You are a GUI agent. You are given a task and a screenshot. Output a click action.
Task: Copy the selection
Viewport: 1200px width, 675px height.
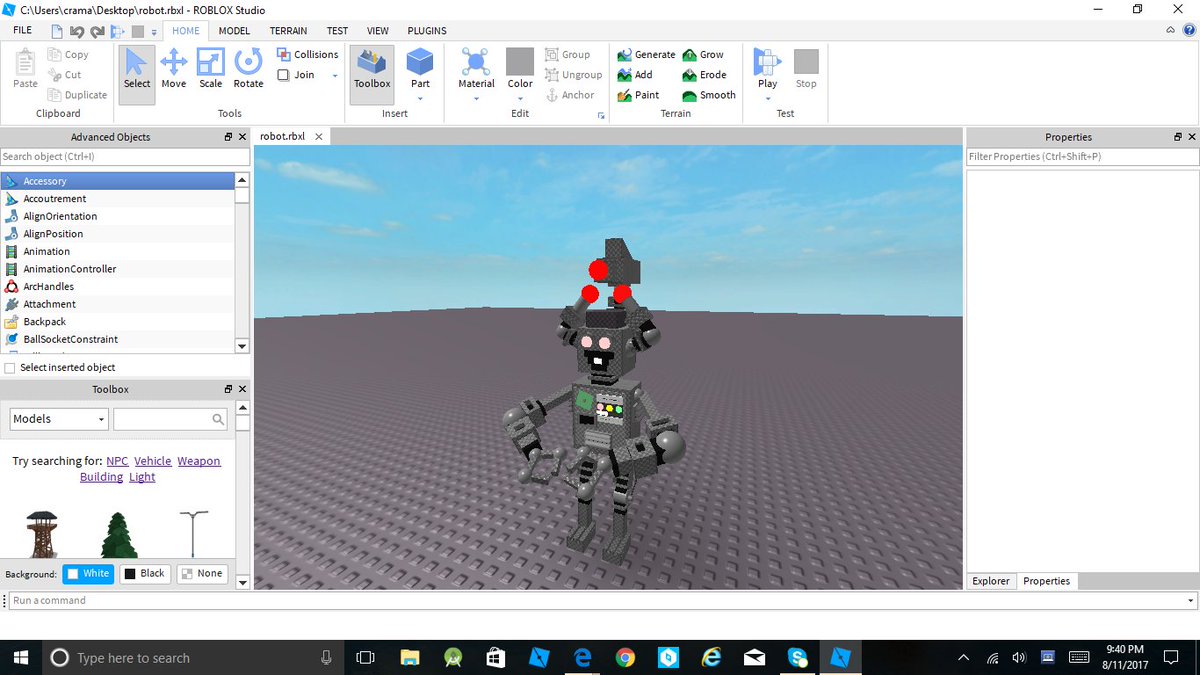(68, 55)
